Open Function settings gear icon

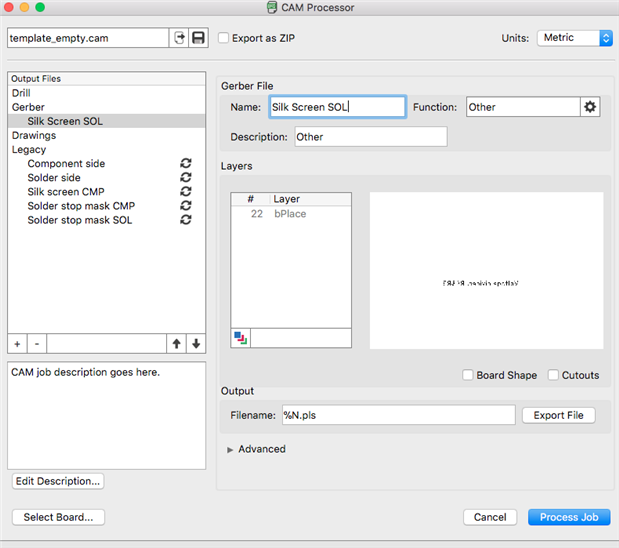point(590,107)
